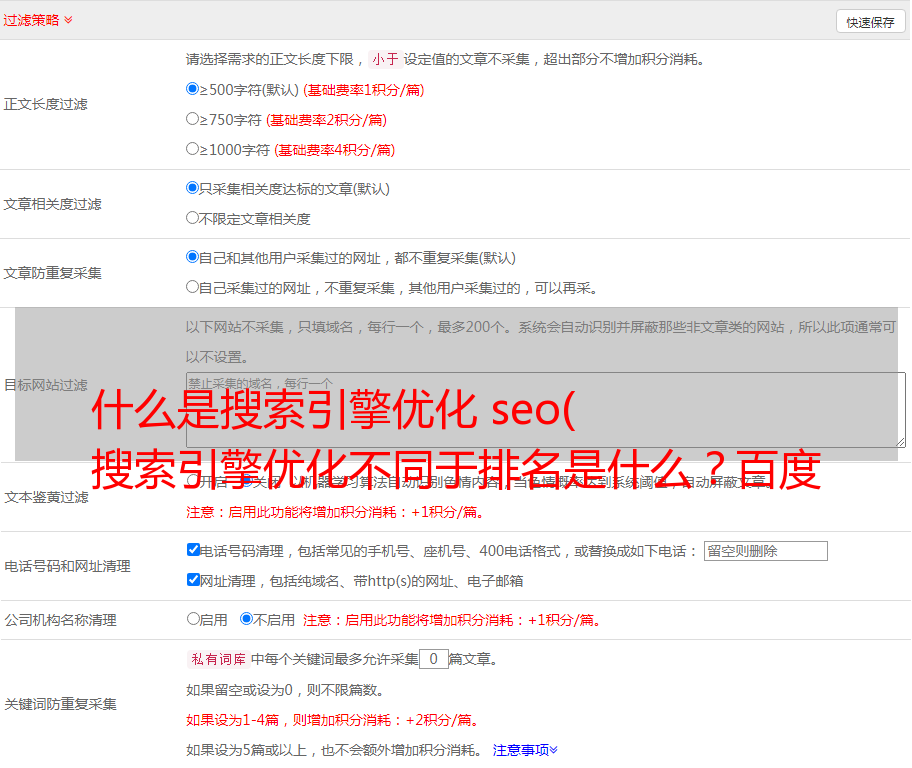
Task: Expand the 注意事项 link
Action: (x=525, y=750)
